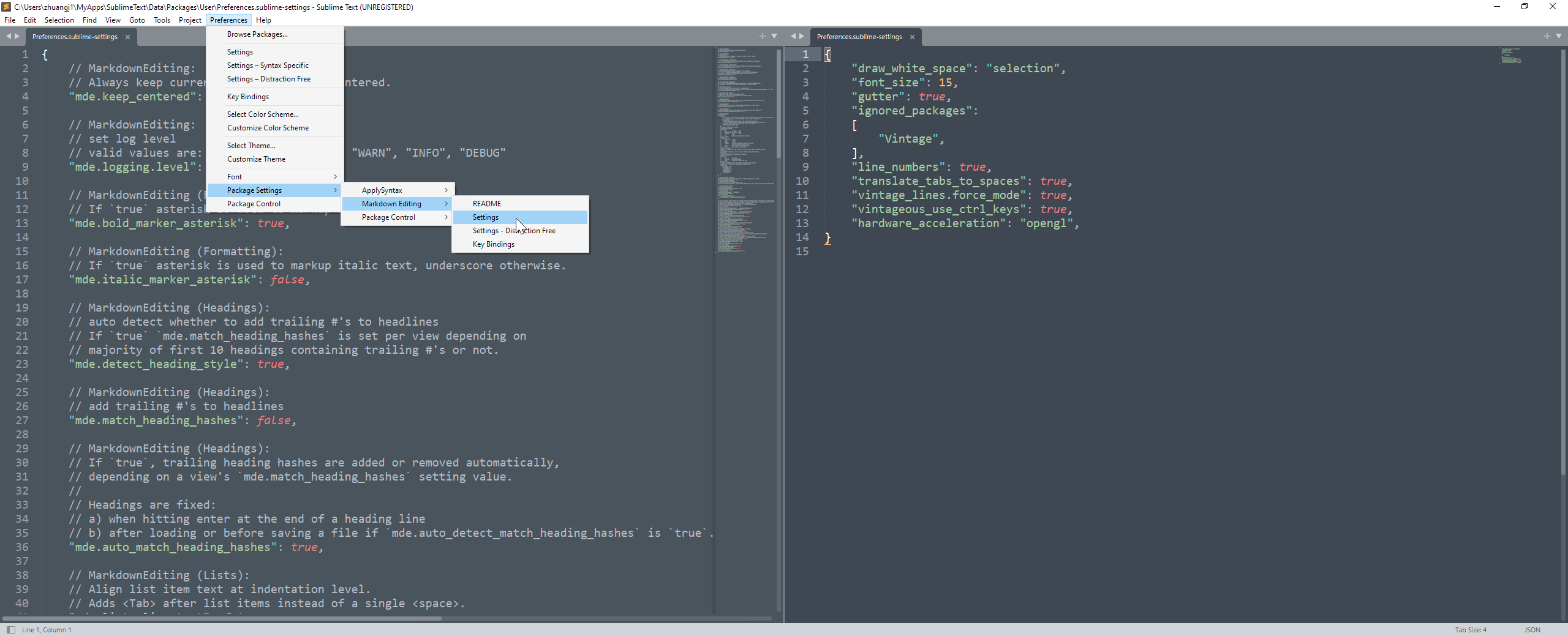
Task: Click "mde.match_heading_hashes" setting line
Action: tap(183, 421)
